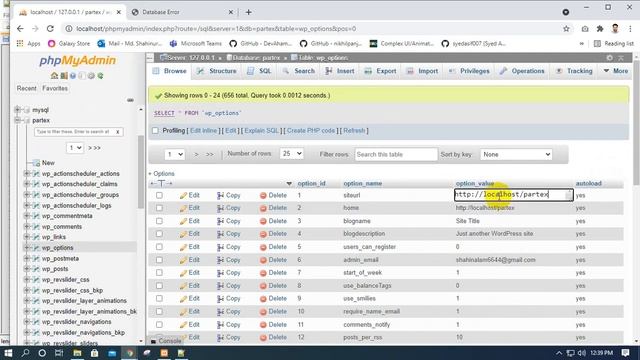Viewport: 640px width, 360px height.
Task: Select checkbox for blogname row
Action: tap(159, 221)
